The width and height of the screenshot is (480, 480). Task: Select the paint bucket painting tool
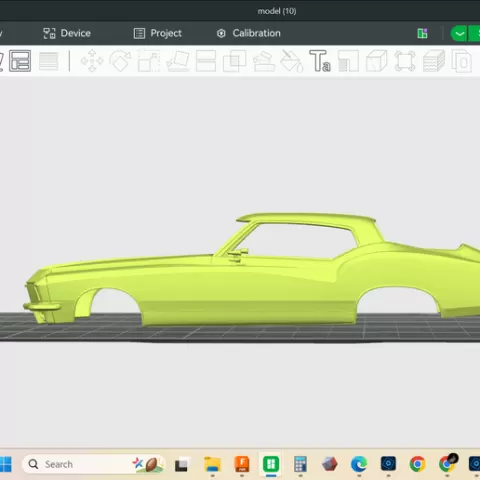[x=291, y=61]
